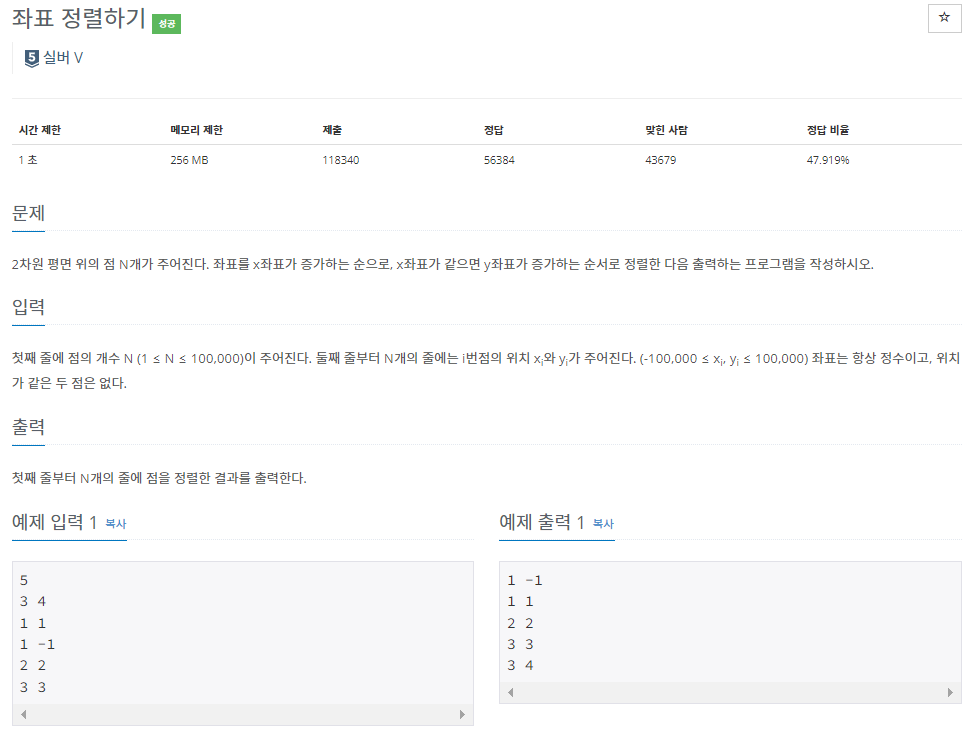Viewport: 972px width, 742px height.
Task: Click the 정답 column header
Action: click(493, 130)
